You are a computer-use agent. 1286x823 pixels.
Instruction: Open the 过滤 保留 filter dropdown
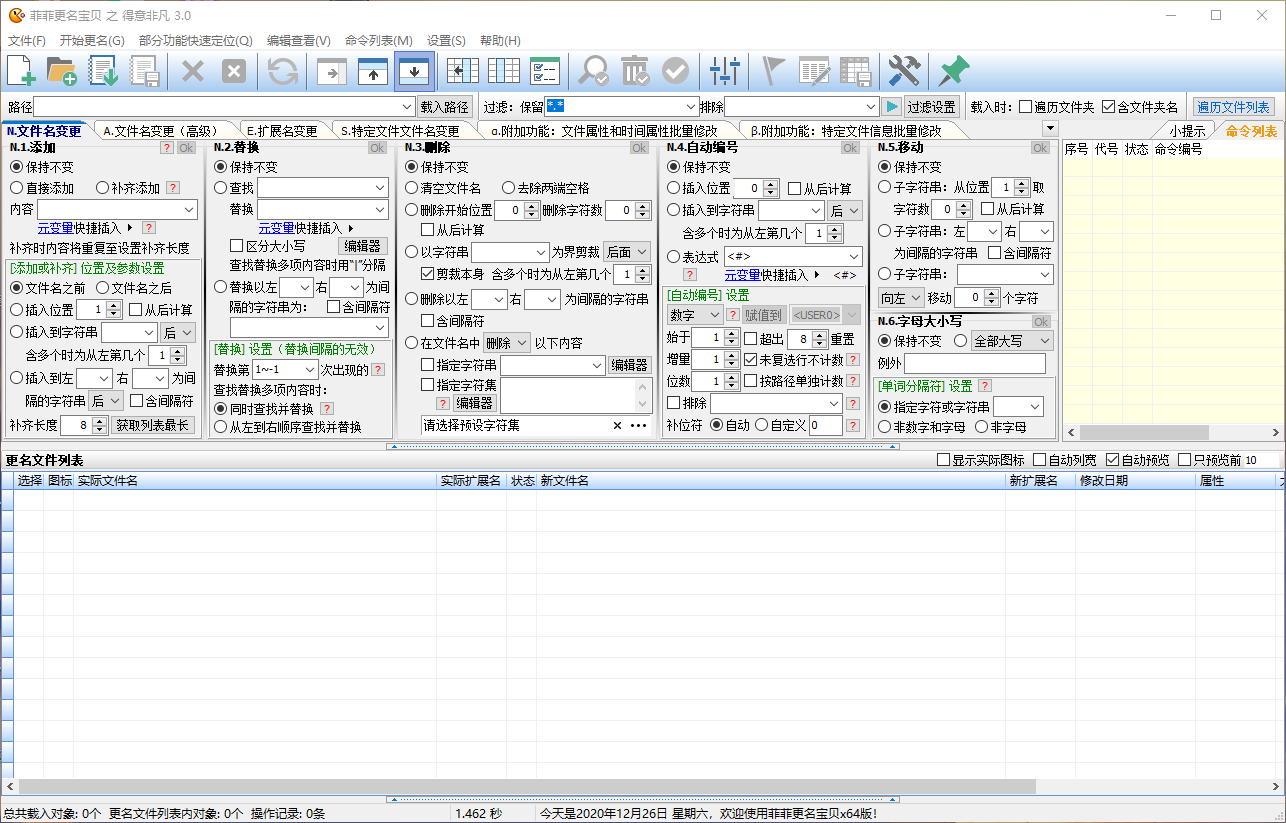tap(691, 107)
